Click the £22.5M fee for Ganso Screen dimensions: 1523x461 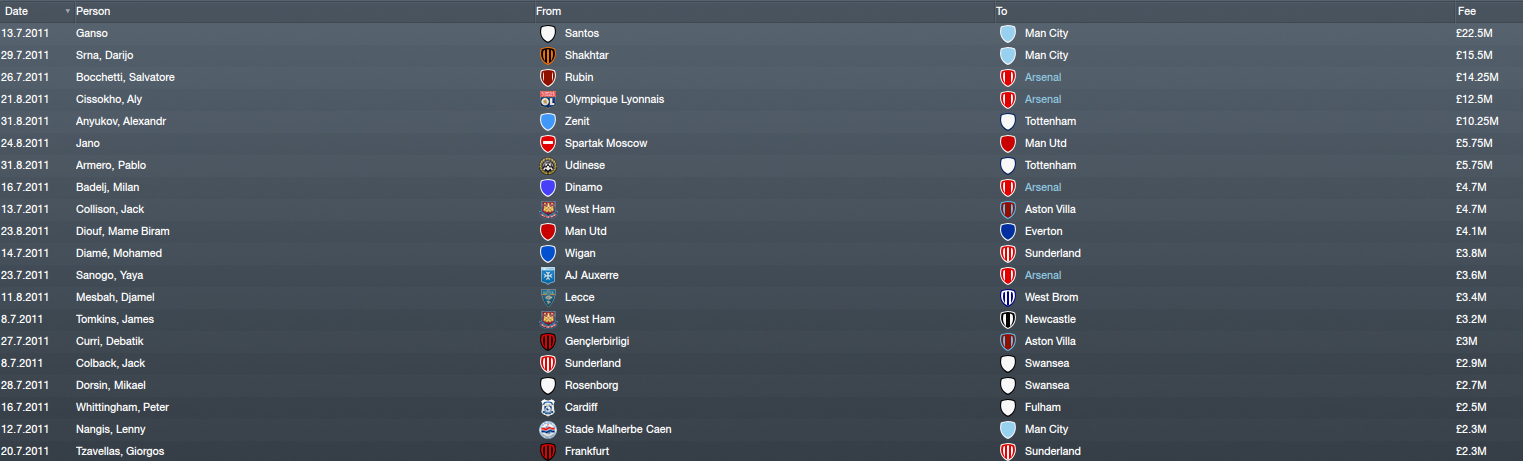point(1474,33)
